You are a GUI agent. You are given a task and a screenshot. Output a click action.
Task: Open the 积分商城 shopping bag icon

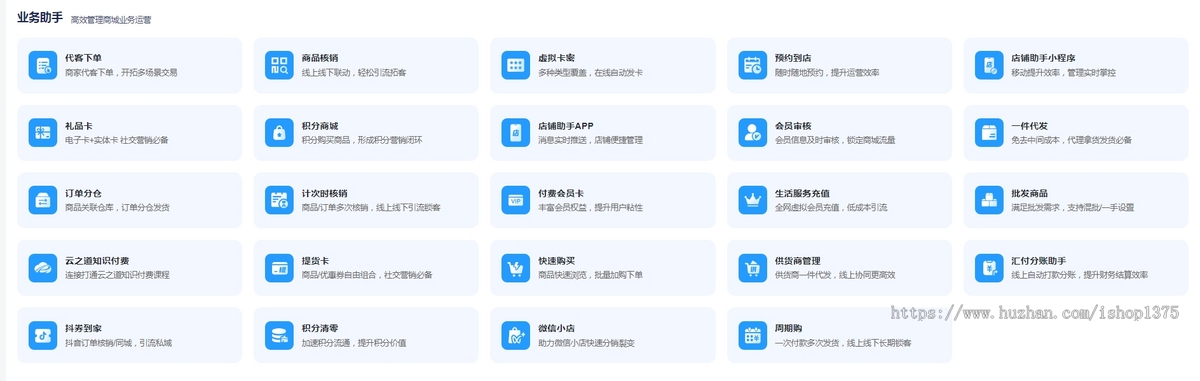(279, 132)
